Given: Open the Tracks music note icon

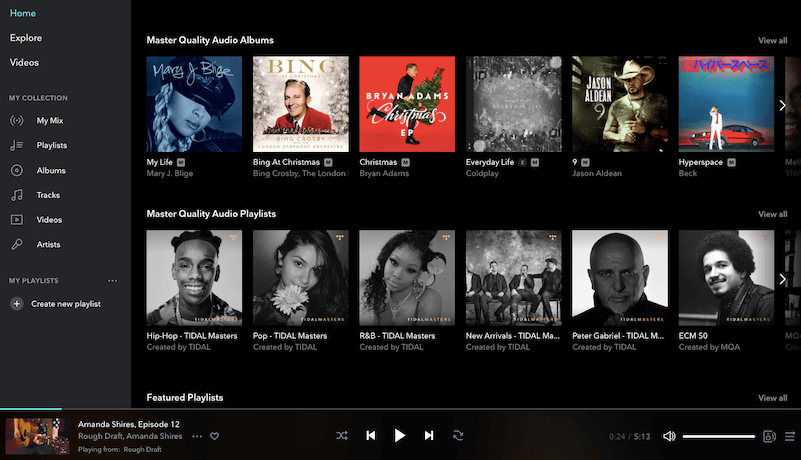Looking at the screenshot, I should [17, 195].
